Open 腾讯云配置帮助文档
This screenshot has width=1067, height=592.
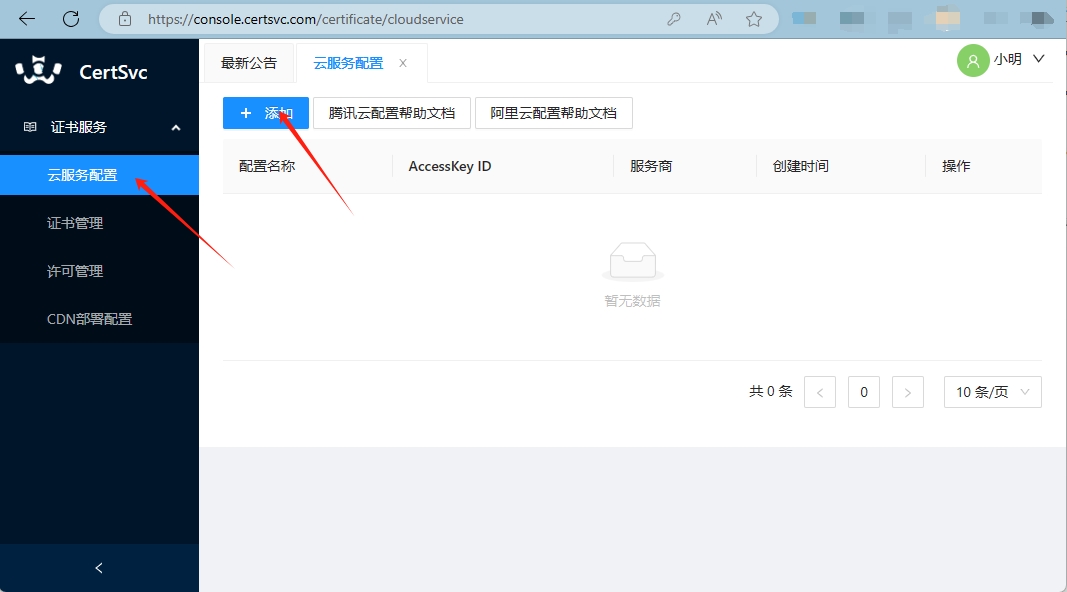[x=391, y=112]
